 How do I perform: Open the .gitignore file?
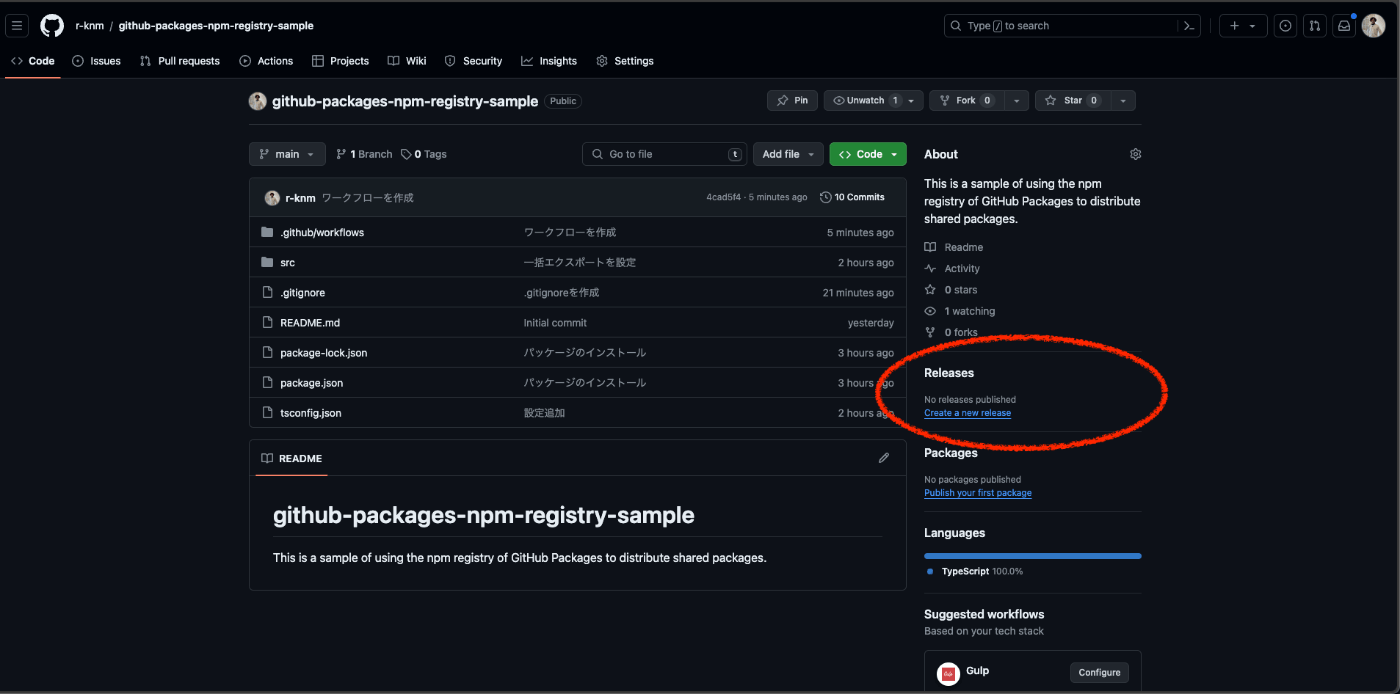coord(302,292)
